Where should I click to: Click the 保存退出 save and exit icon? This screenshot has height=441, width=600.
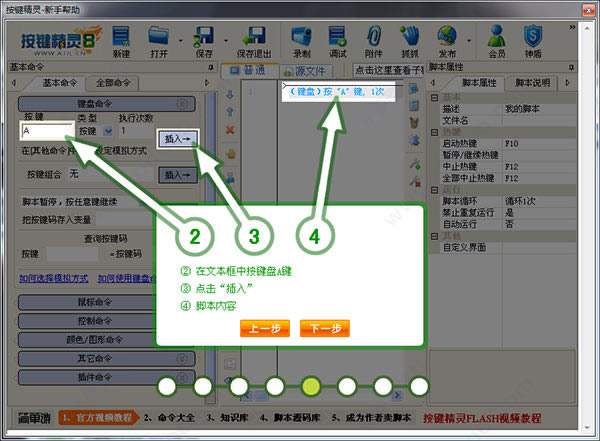click(254, 42)
